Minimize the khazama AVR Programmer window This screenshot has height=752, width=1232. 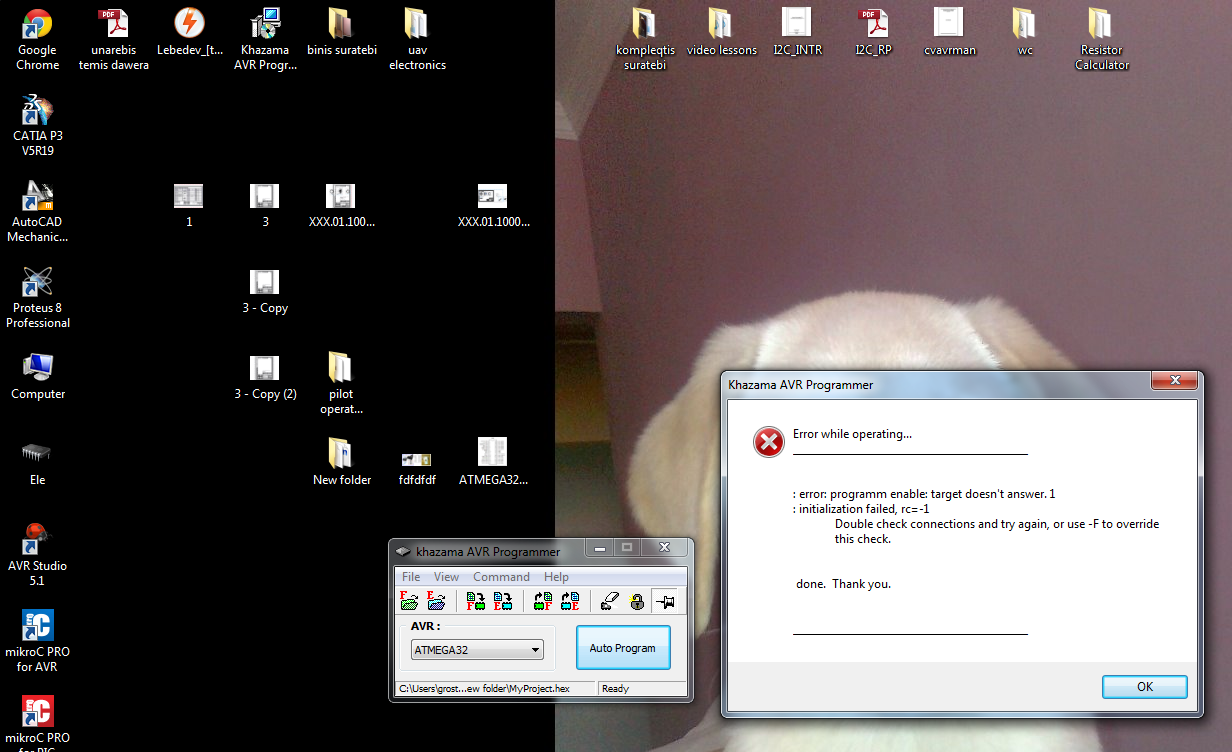tap(600, 547)
